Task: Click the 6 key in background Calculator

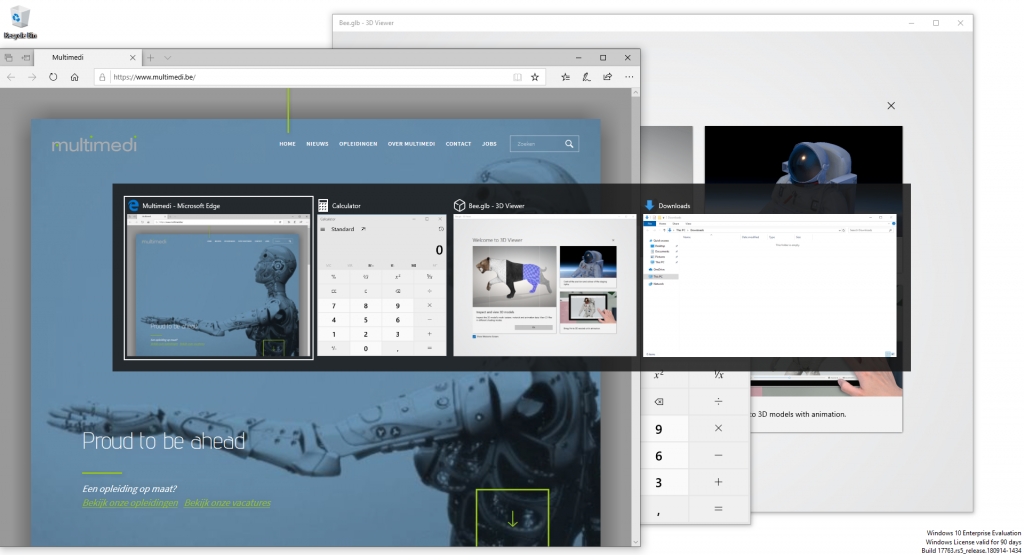Action: pos(658,456)
